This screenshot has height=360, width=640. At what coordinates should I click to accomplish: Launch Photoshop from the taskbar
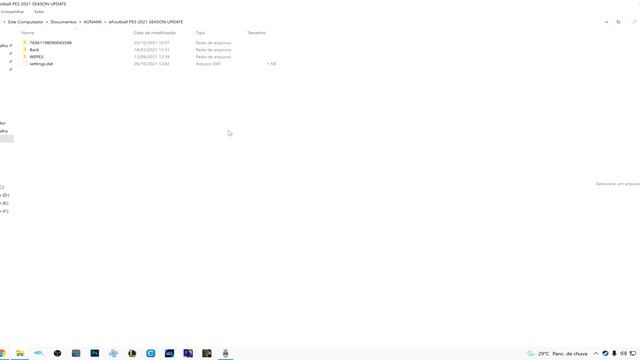click(x=95, y=353)
